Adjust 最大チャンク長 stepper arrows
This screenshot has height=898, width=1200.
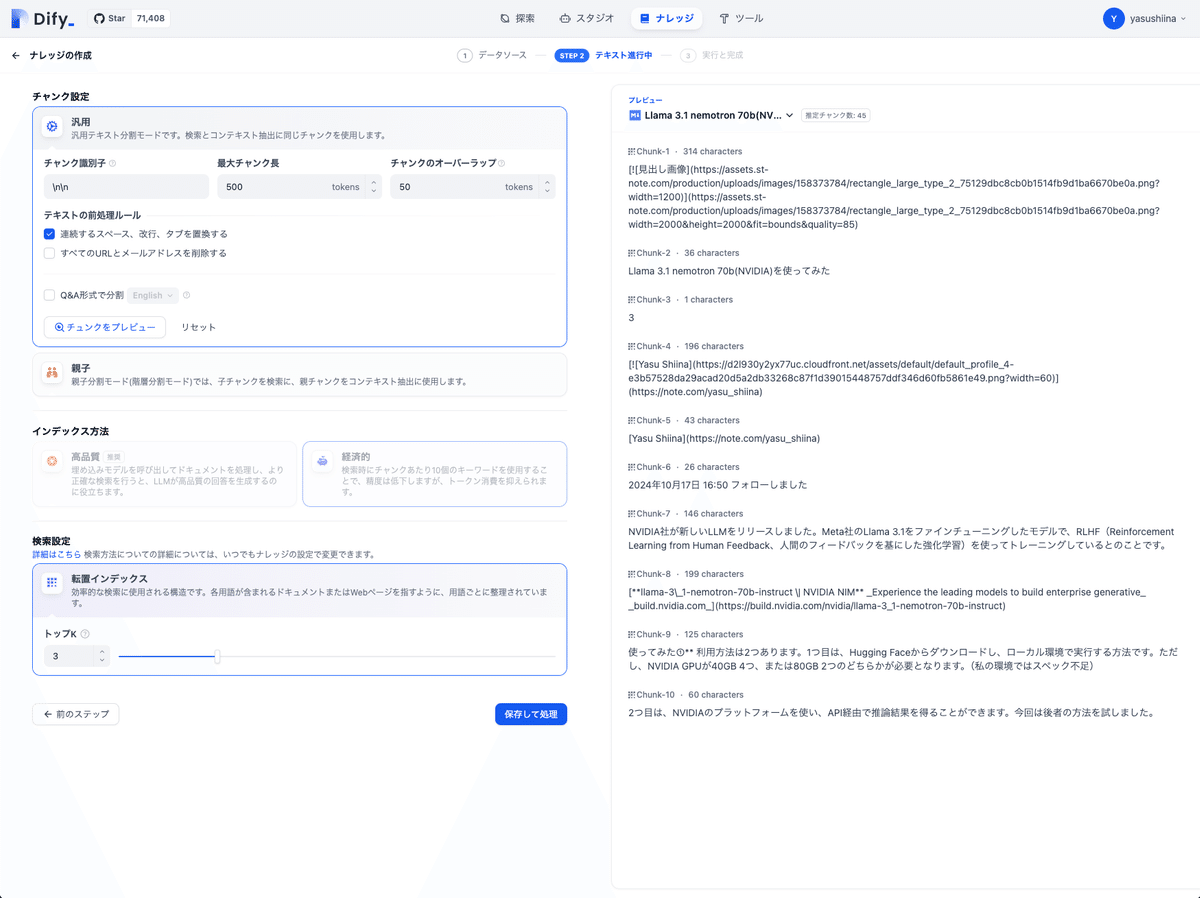click(x=374, y=187)
